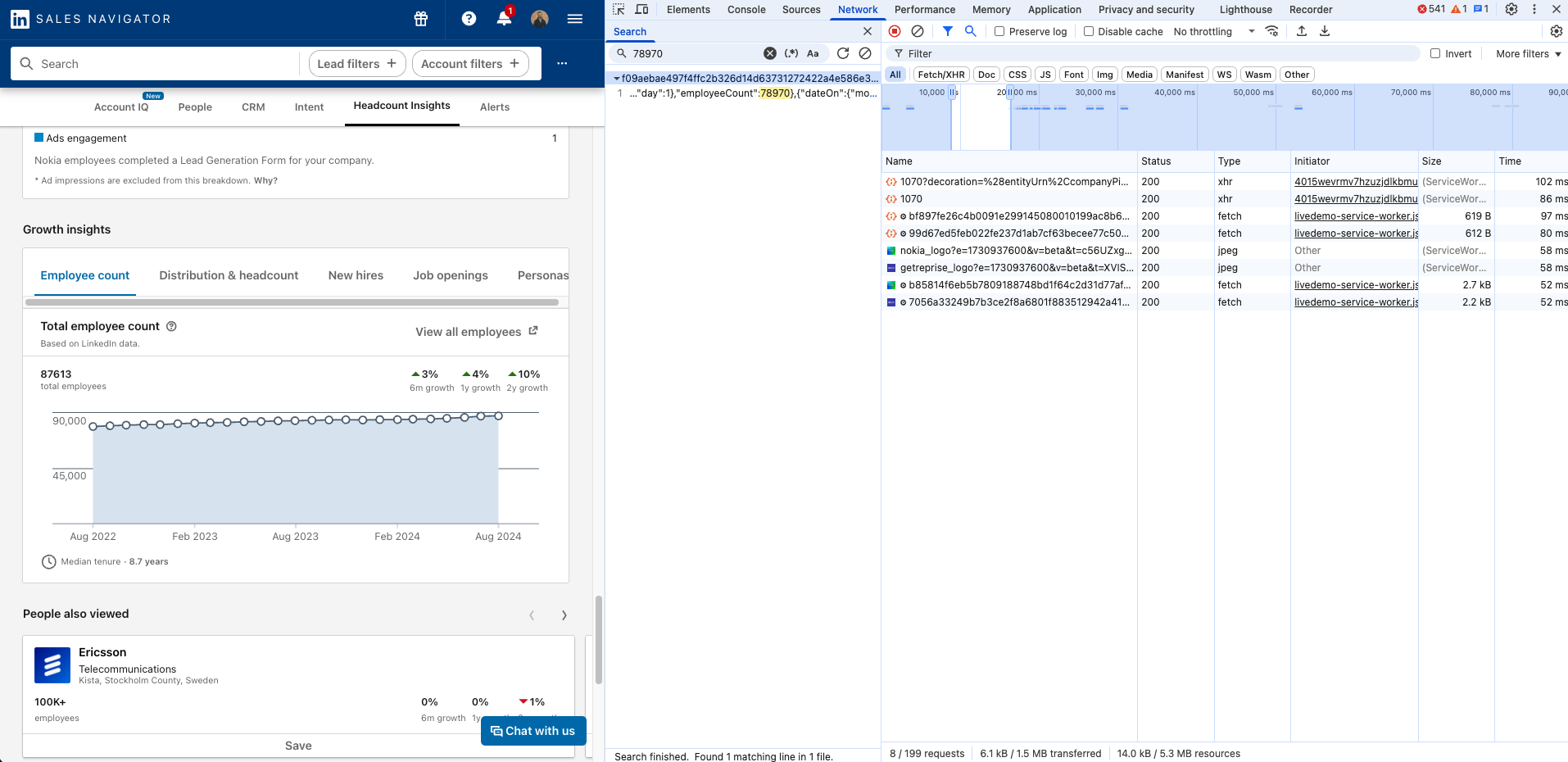Open Network panel settings gear
The height and width of the screenshot is (762, 1568).
pos(1557,31)
